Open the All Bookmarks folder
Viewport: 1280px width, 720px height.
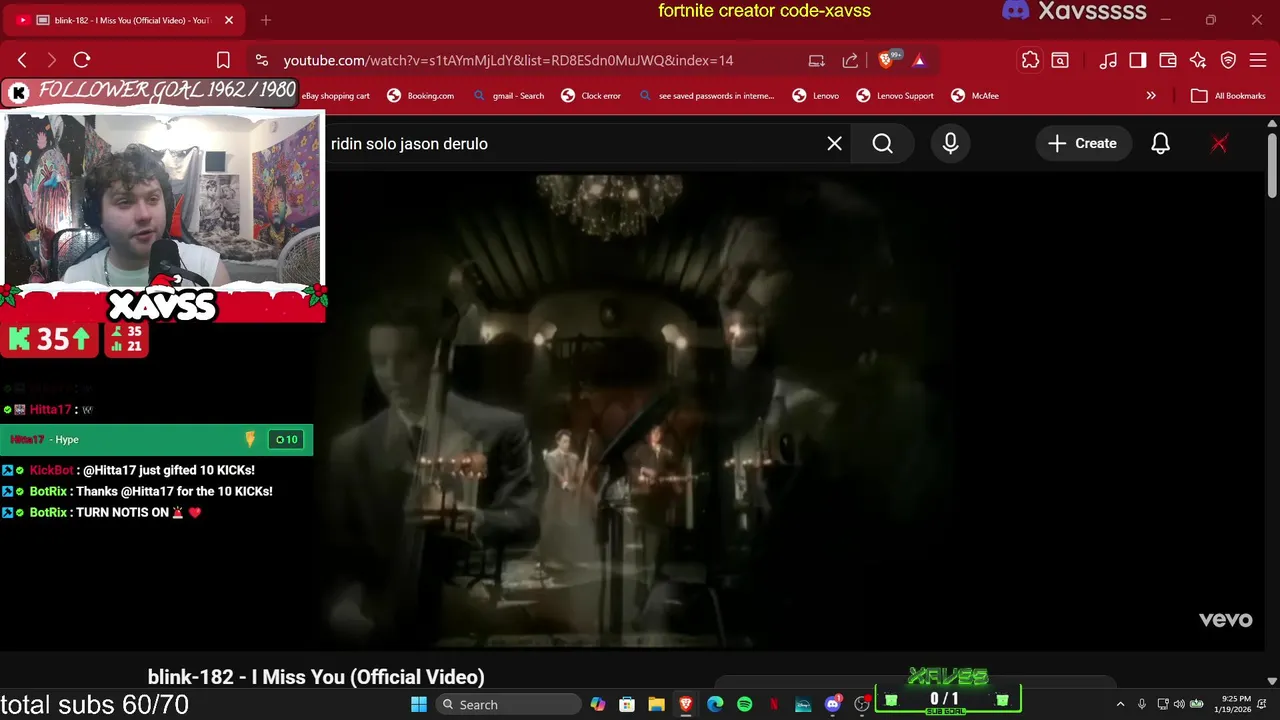click(x=1228, y=96)
